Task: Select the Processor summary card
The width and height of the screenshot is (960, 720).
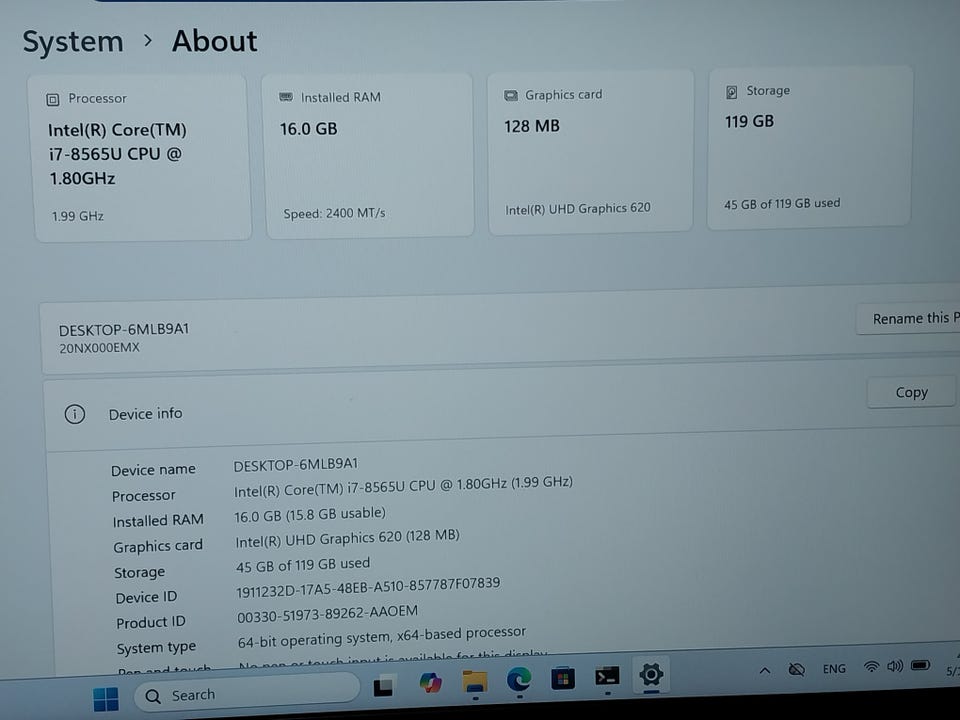Action: point(142,158)
